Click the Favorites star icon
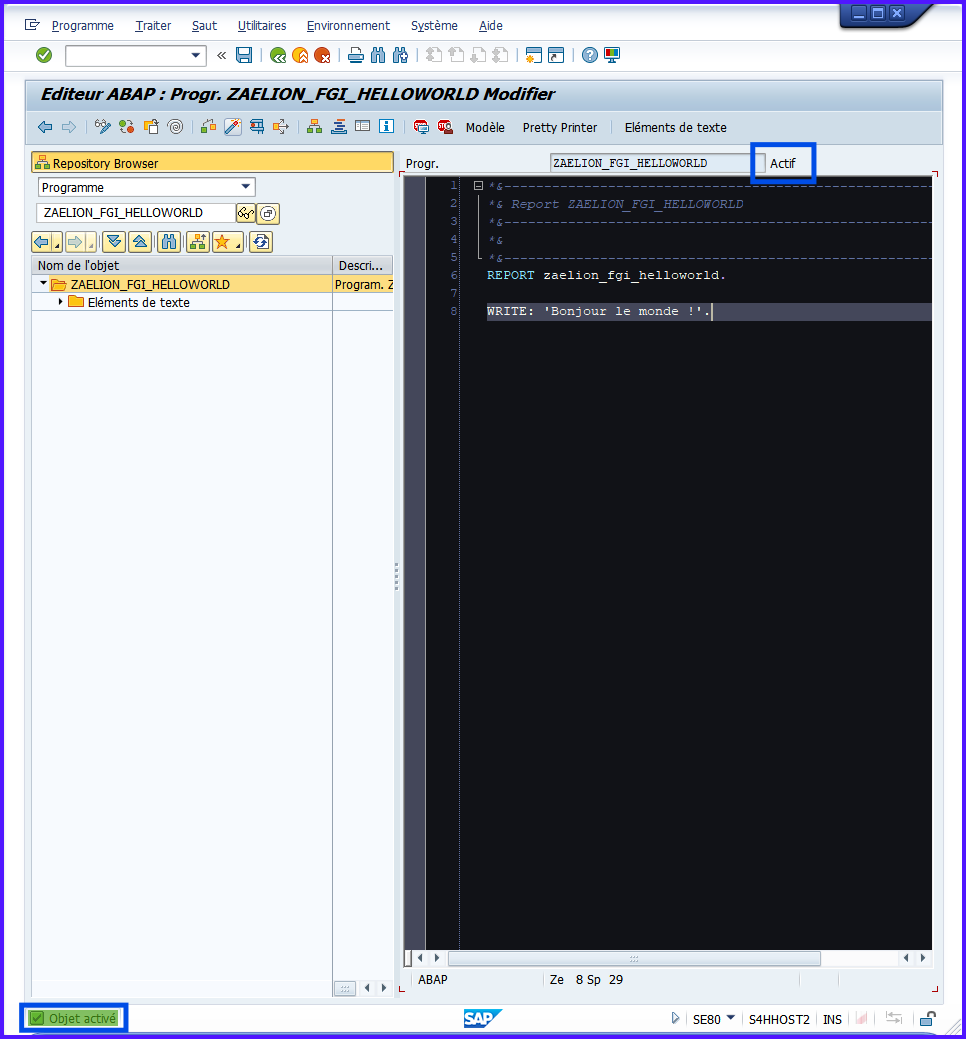This screenshot has height=1039, width=966. point(223,242)
